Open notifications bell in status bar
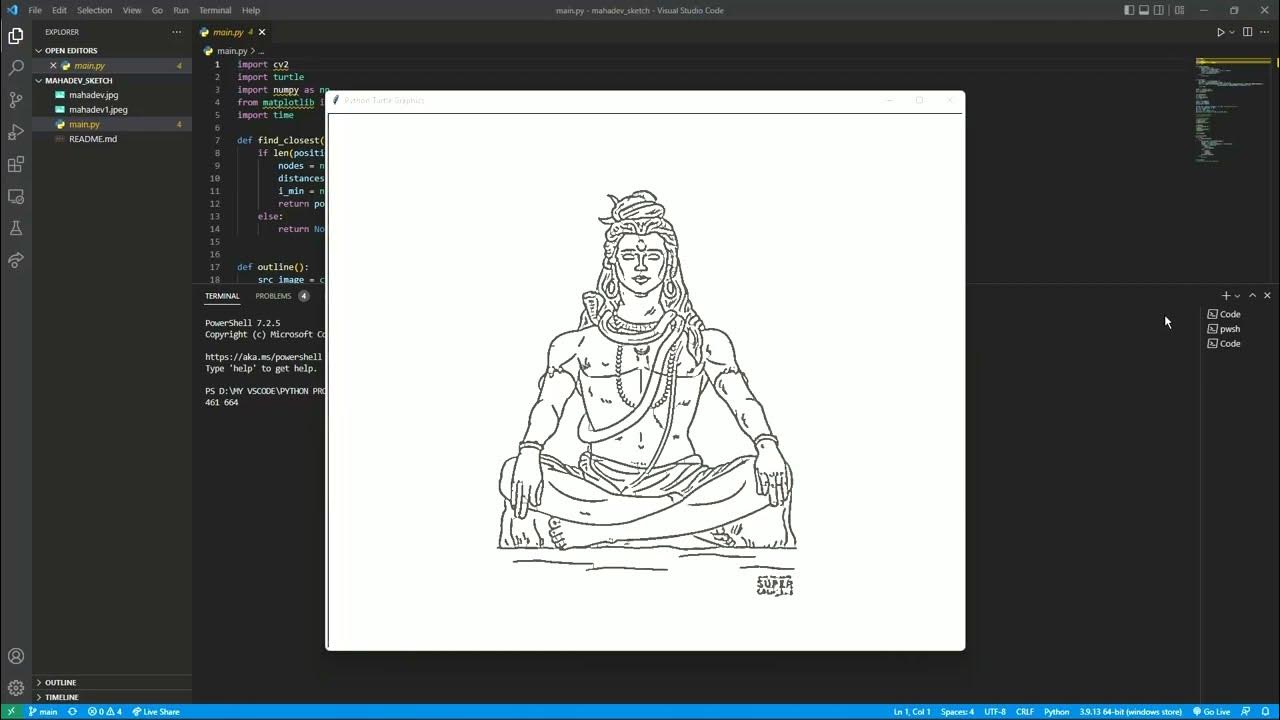The height and width of the screenshot is (720, 1280). [x=1267, y=712]
